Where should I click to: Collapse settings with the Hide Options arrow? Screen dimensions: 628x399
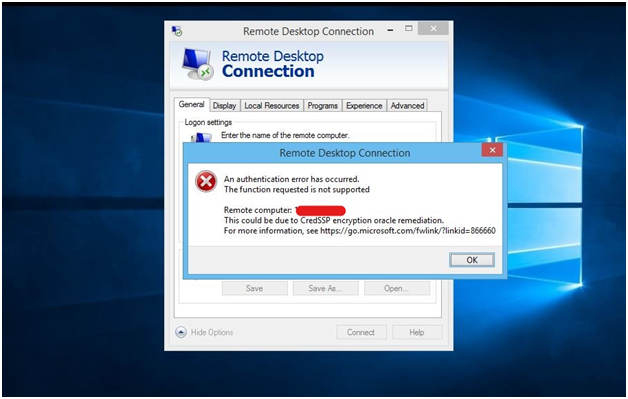tap(181, 332)
